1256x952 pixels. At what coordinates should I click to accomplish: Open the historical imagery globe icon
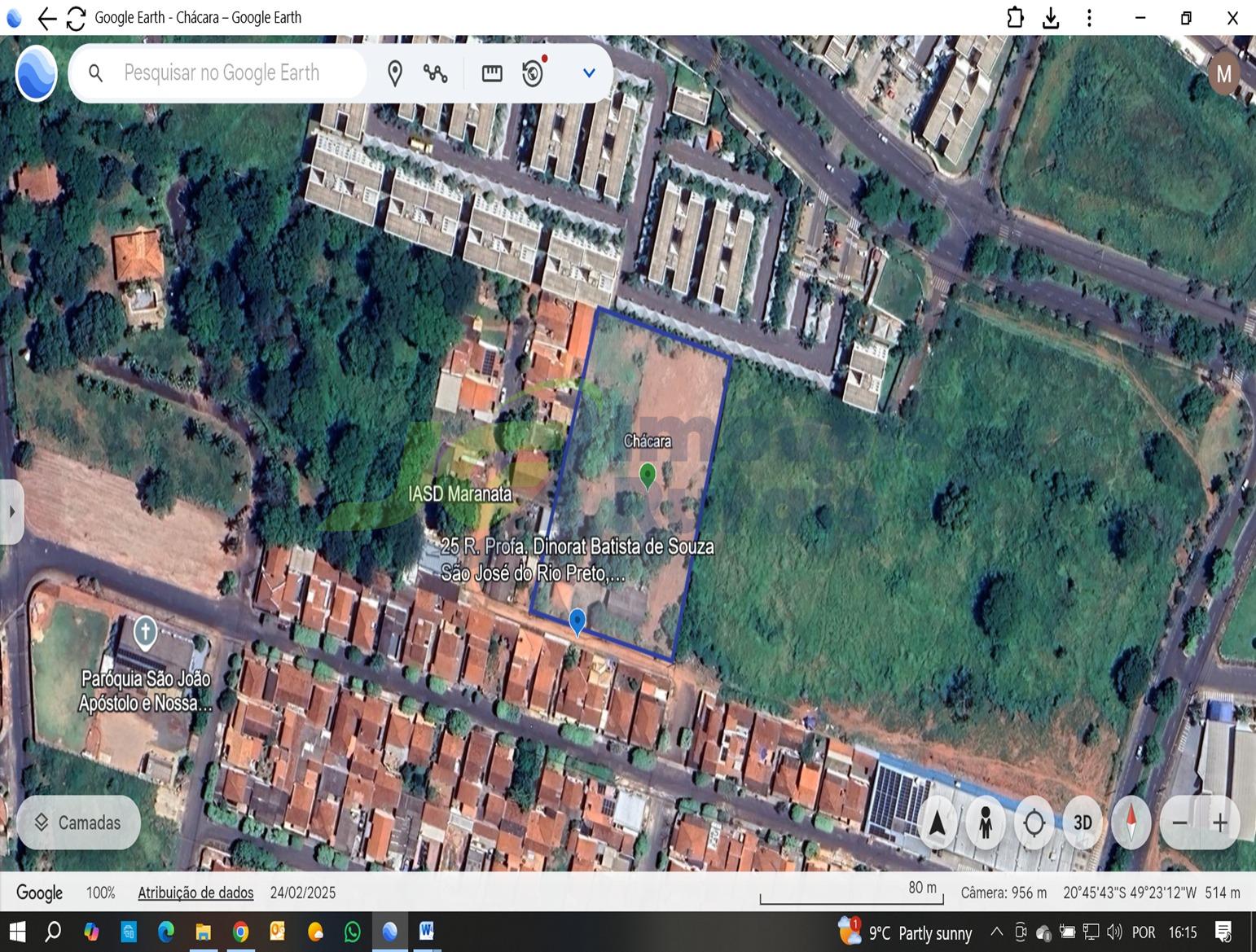tap(534, 73)
